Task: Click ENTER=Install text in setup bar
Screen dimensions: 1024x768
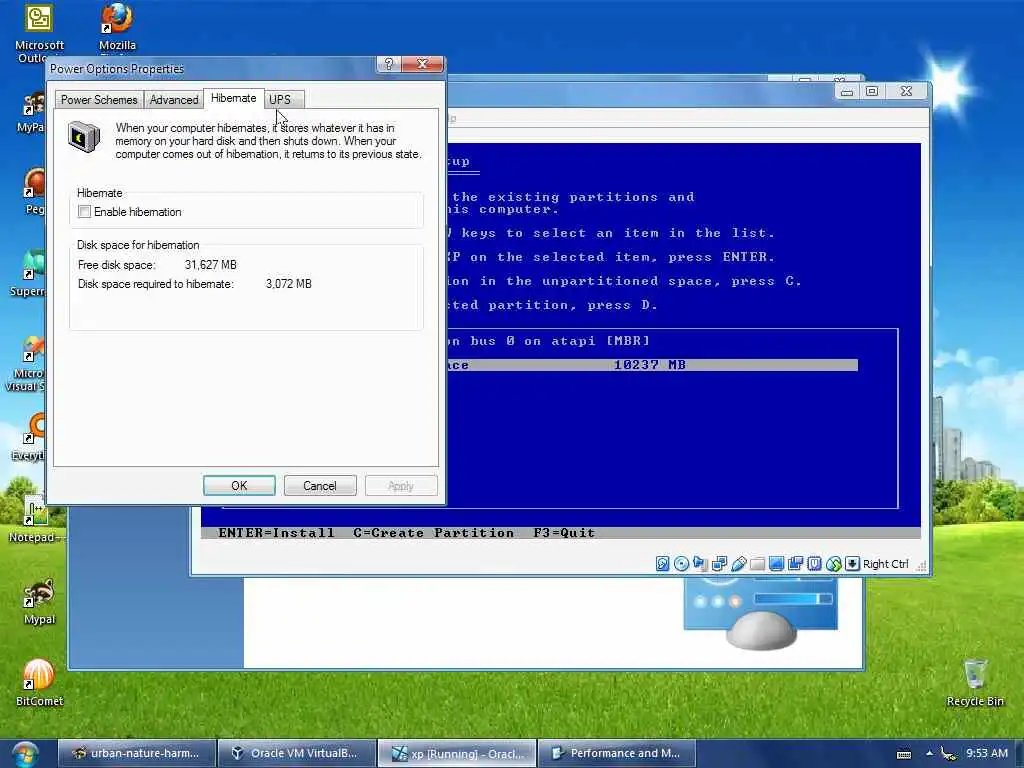Action: [276, 533]
